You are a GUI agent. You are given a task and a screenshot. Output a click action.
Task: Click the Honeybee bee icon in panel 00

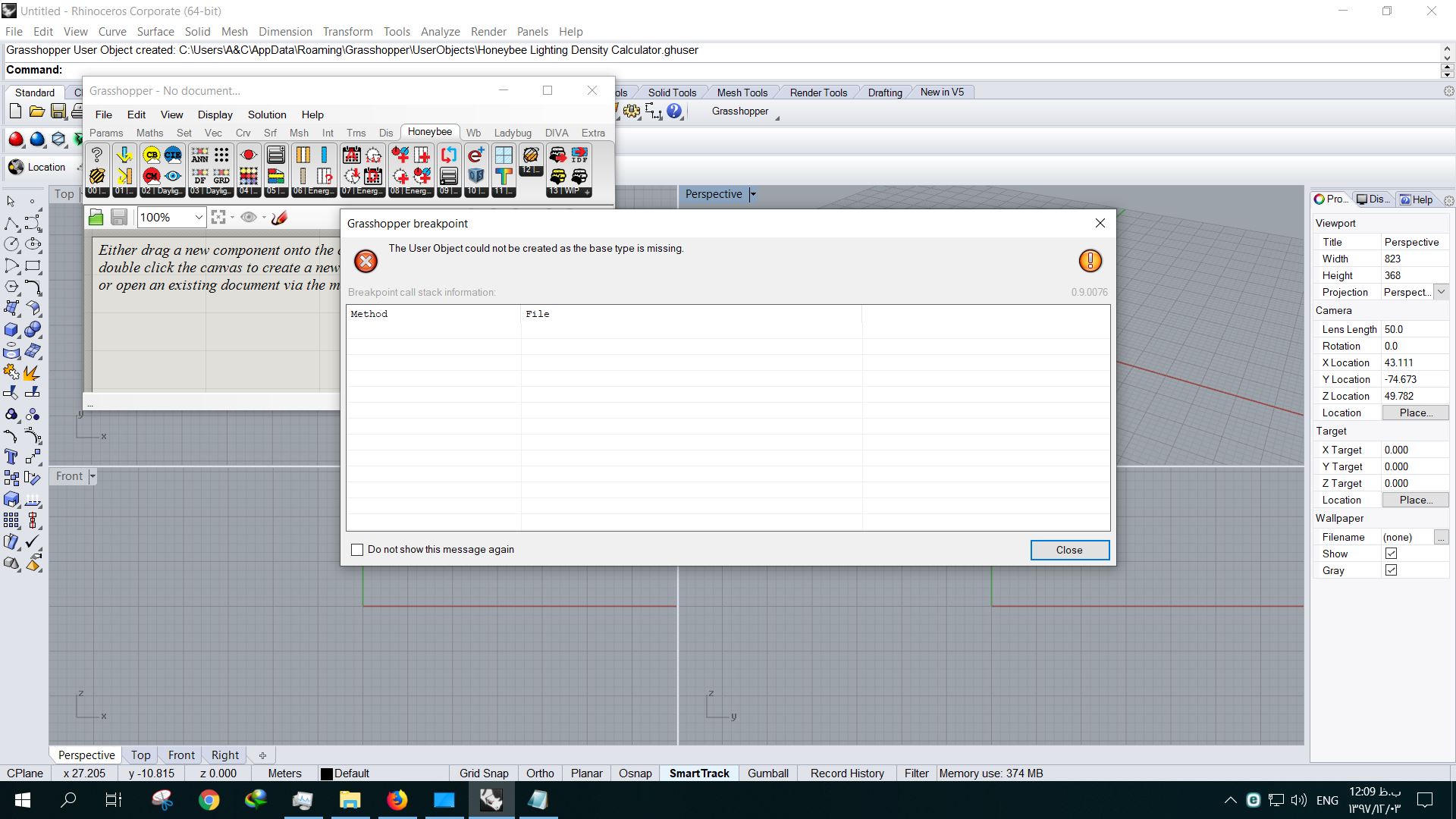97,176
